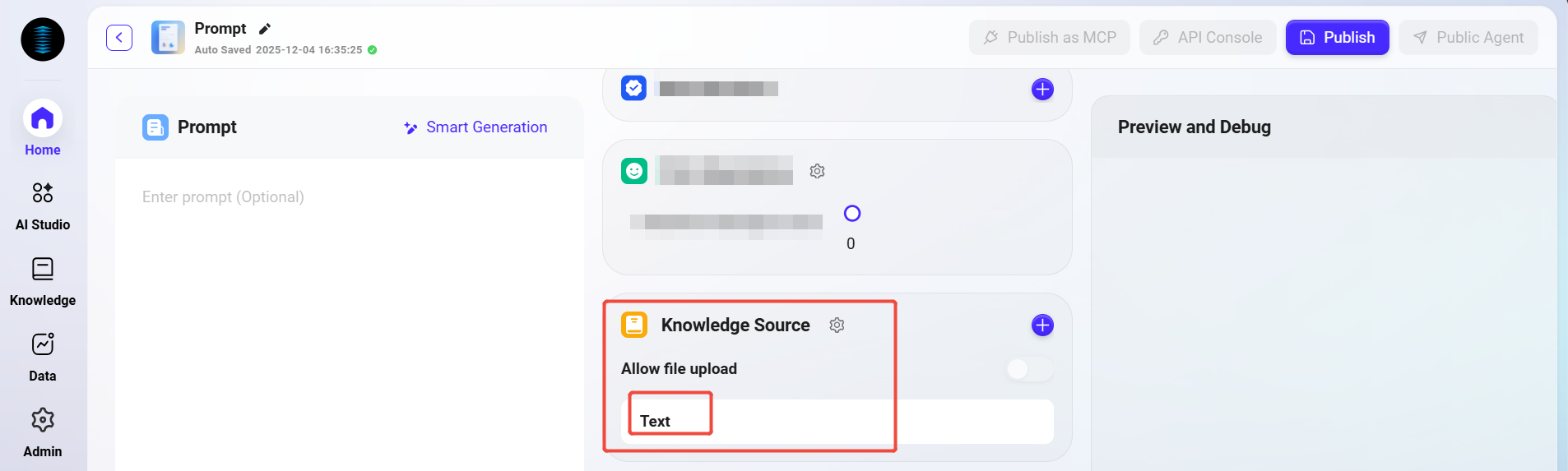Enable the Allow file upload toggle
The width and height of the screenshot is (1568, 471).
pos(1029,369)
